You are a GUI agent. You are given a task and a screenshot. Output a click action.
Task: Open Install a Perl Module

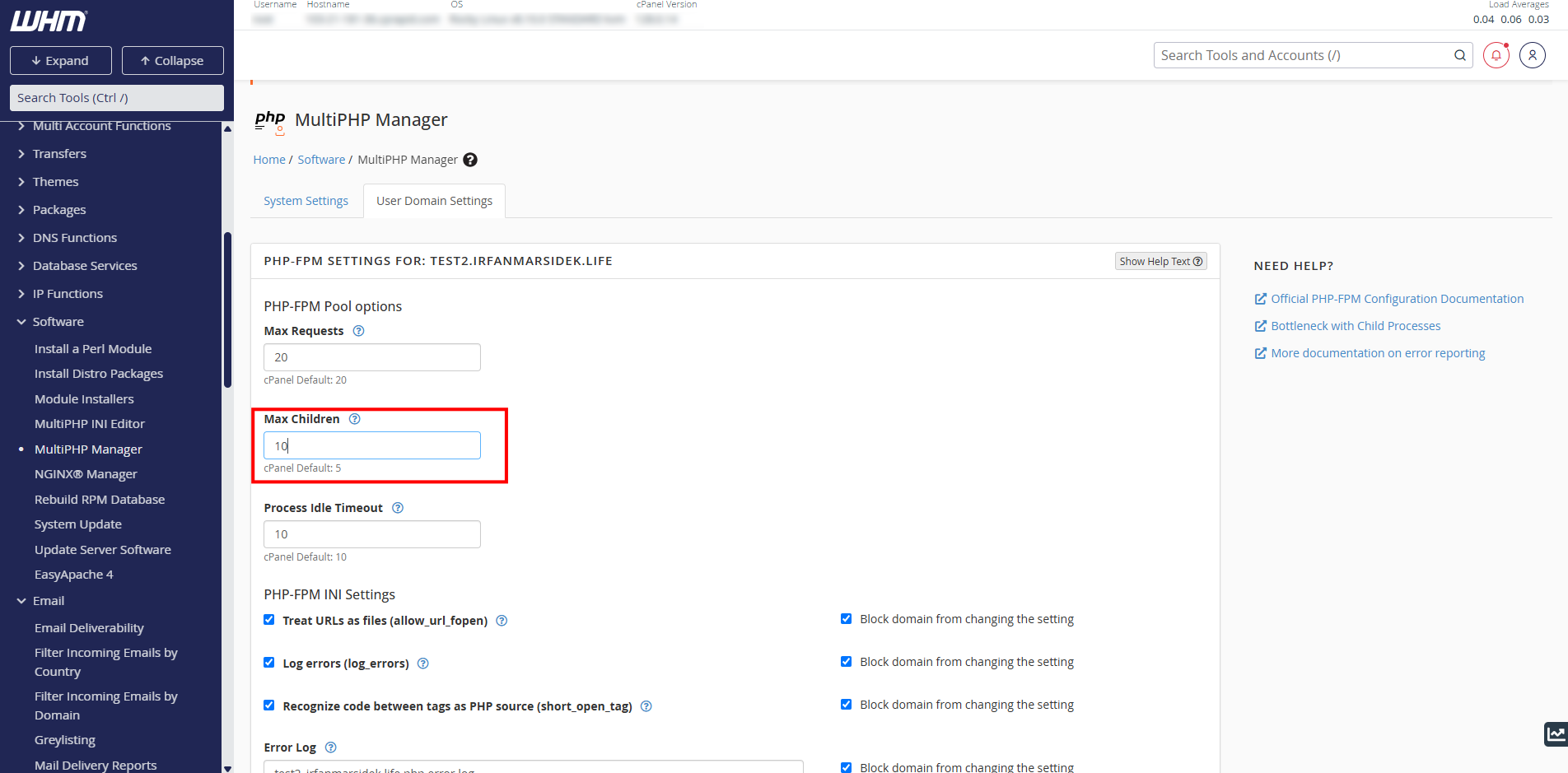click(93, 349)
